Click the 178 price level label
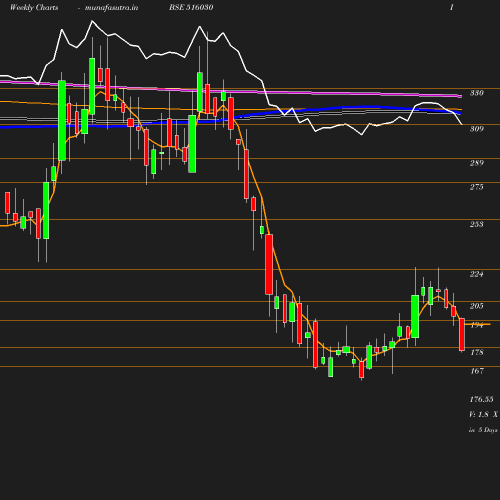 point(477,352)
